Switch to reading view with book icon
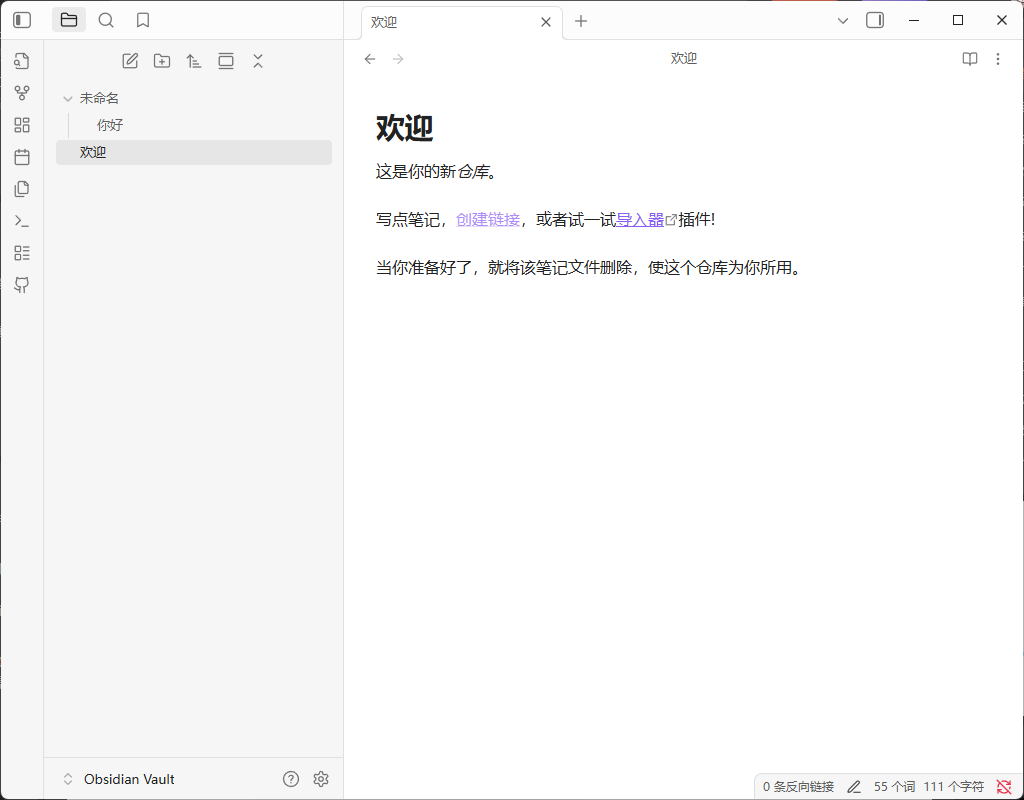Screen dimensions: 1024x800 [969, 59]
